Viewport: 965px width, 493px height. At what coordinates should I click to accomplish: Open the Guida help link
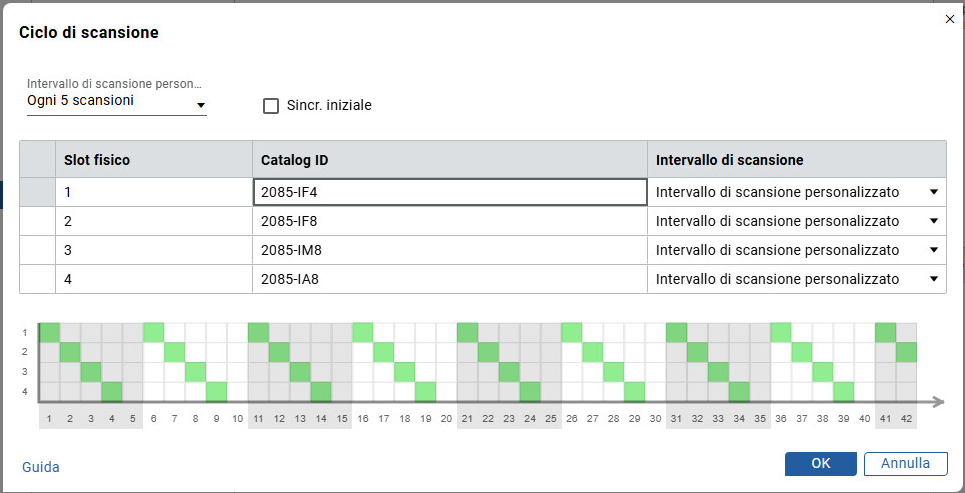[x=40, y=467]
